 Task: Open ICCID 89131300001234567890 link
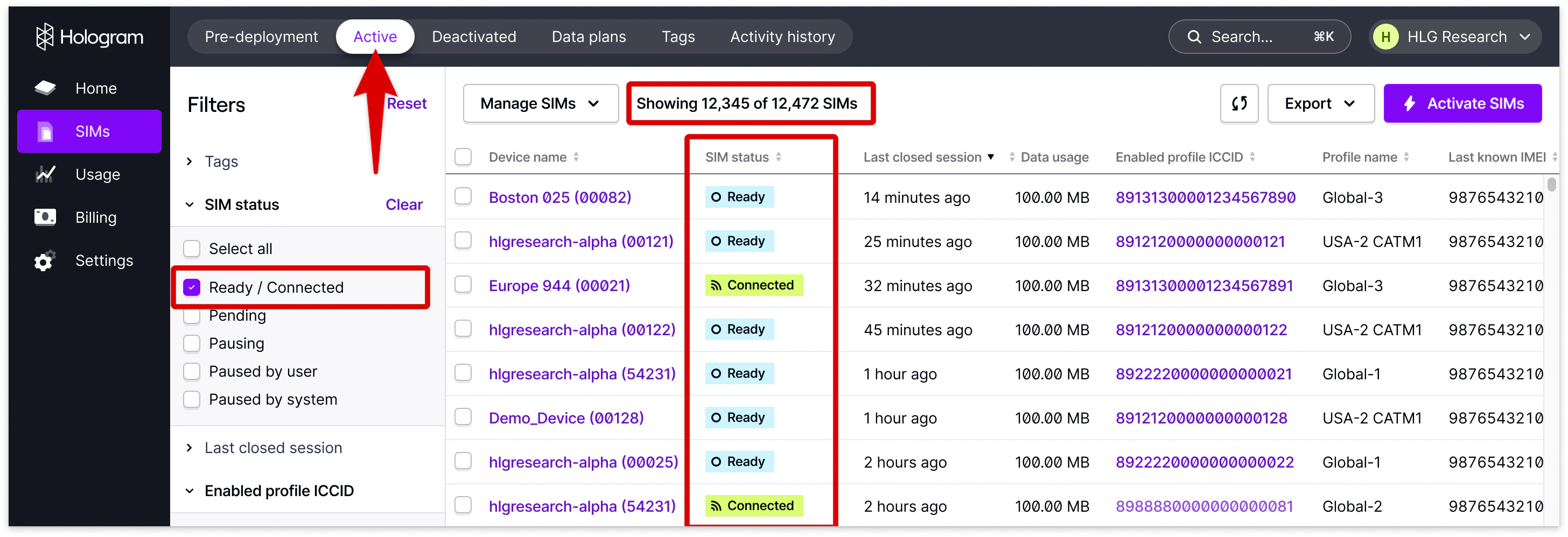(x=1205, y=197)
